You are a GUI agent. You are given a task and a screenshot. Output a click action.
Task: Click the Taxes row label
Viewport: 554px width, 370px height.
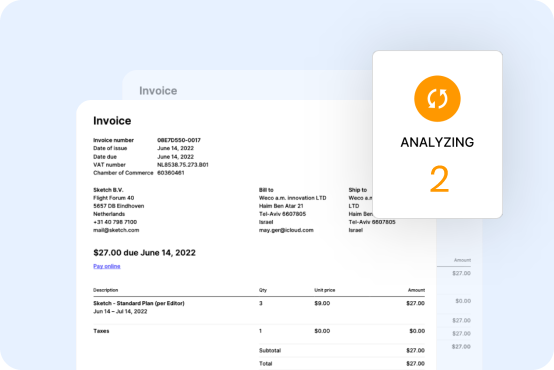pyautogui.click(x=101, y=331)
